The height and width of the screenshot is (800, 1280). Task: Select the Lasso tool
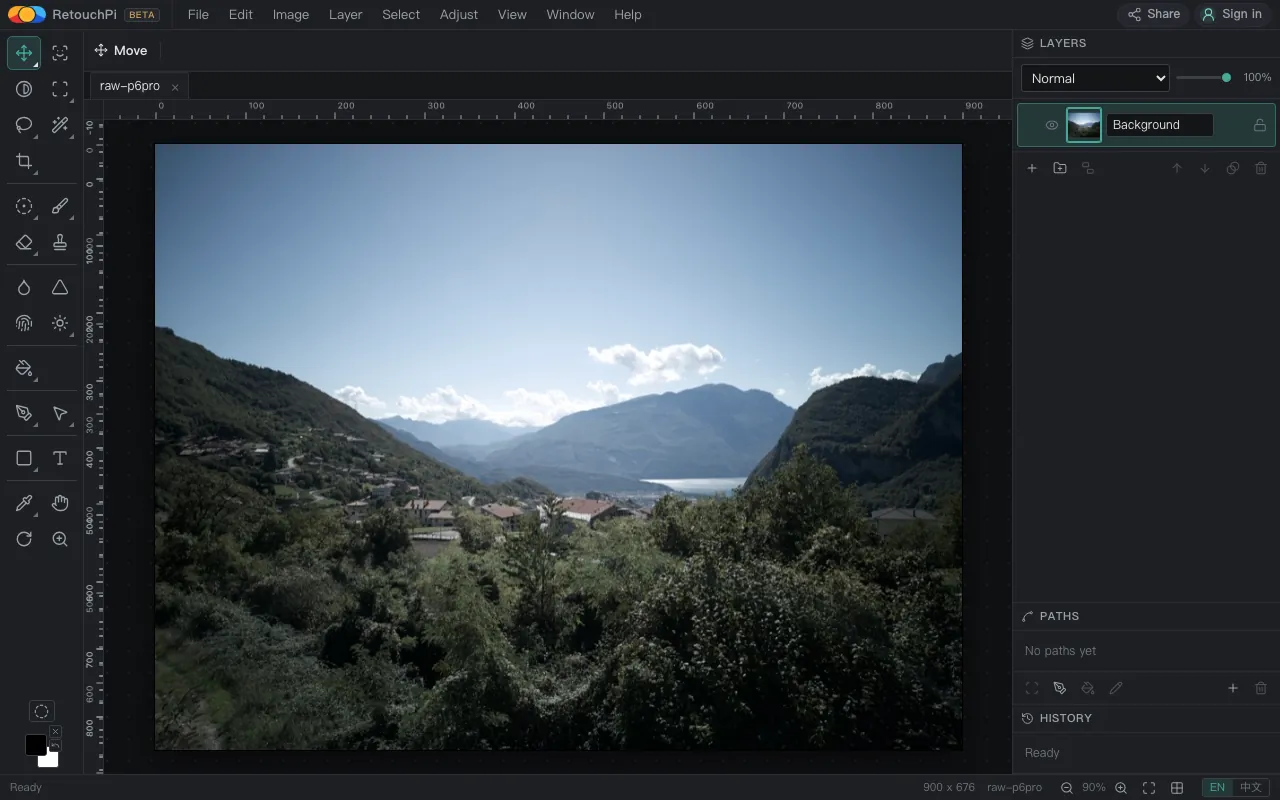[24, 125]
